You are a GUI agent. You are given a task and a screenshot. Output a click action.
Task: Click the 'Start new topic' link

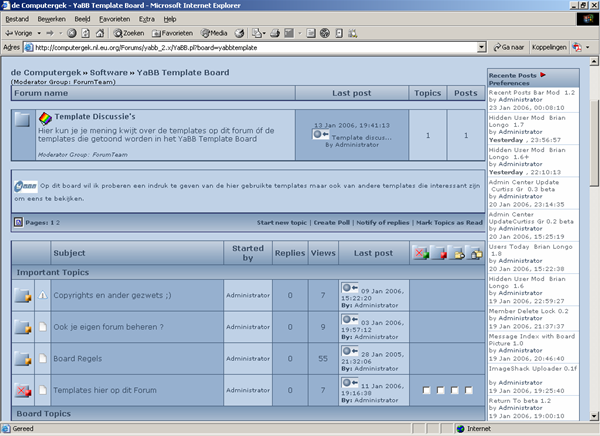(282, 222)
